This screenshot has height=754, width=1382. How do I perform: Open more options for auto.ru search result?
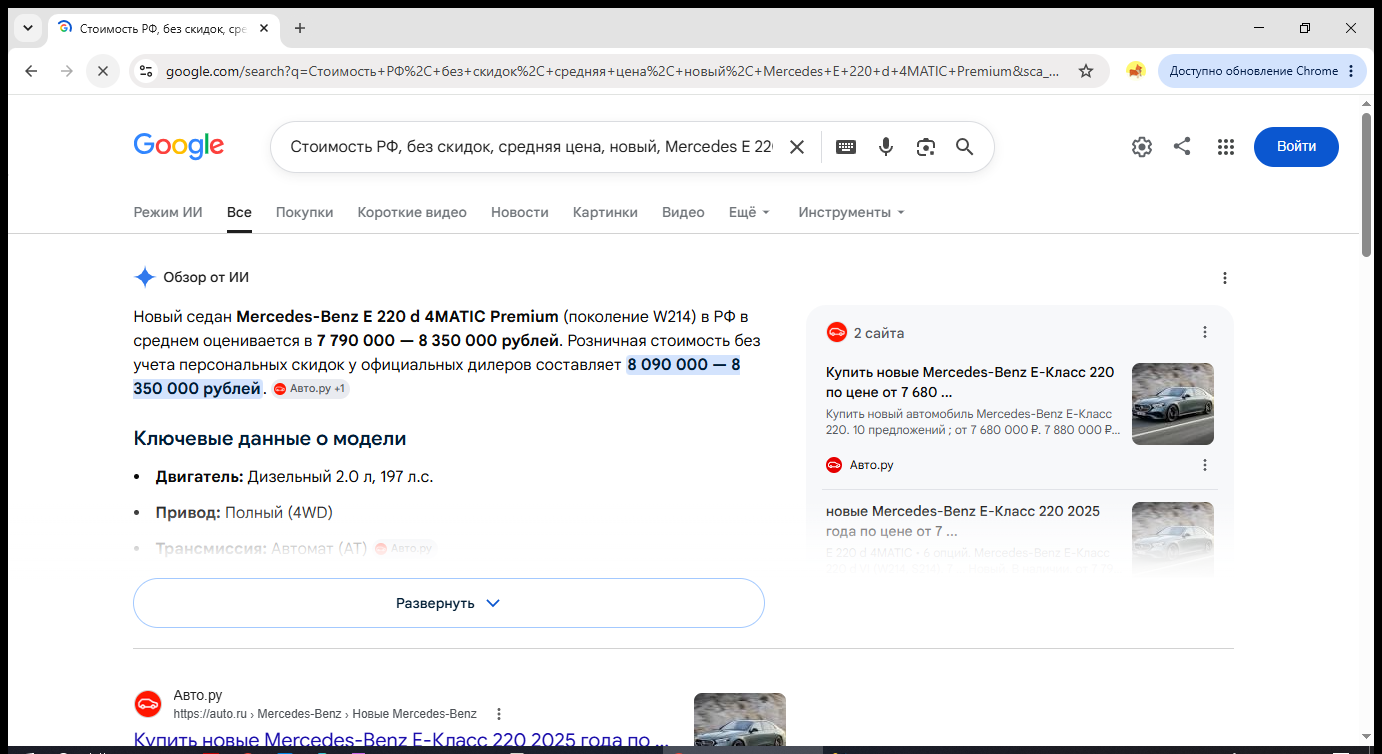pyautogui.click(x=499, y=714)
